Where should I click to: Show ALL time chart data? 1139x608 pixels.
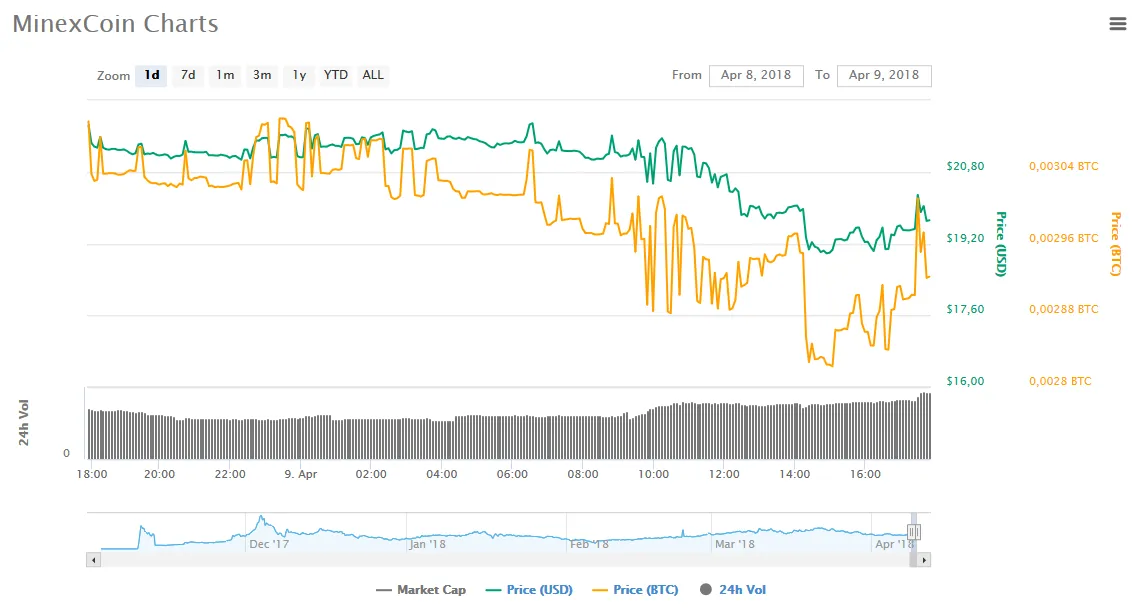[373, 76]
